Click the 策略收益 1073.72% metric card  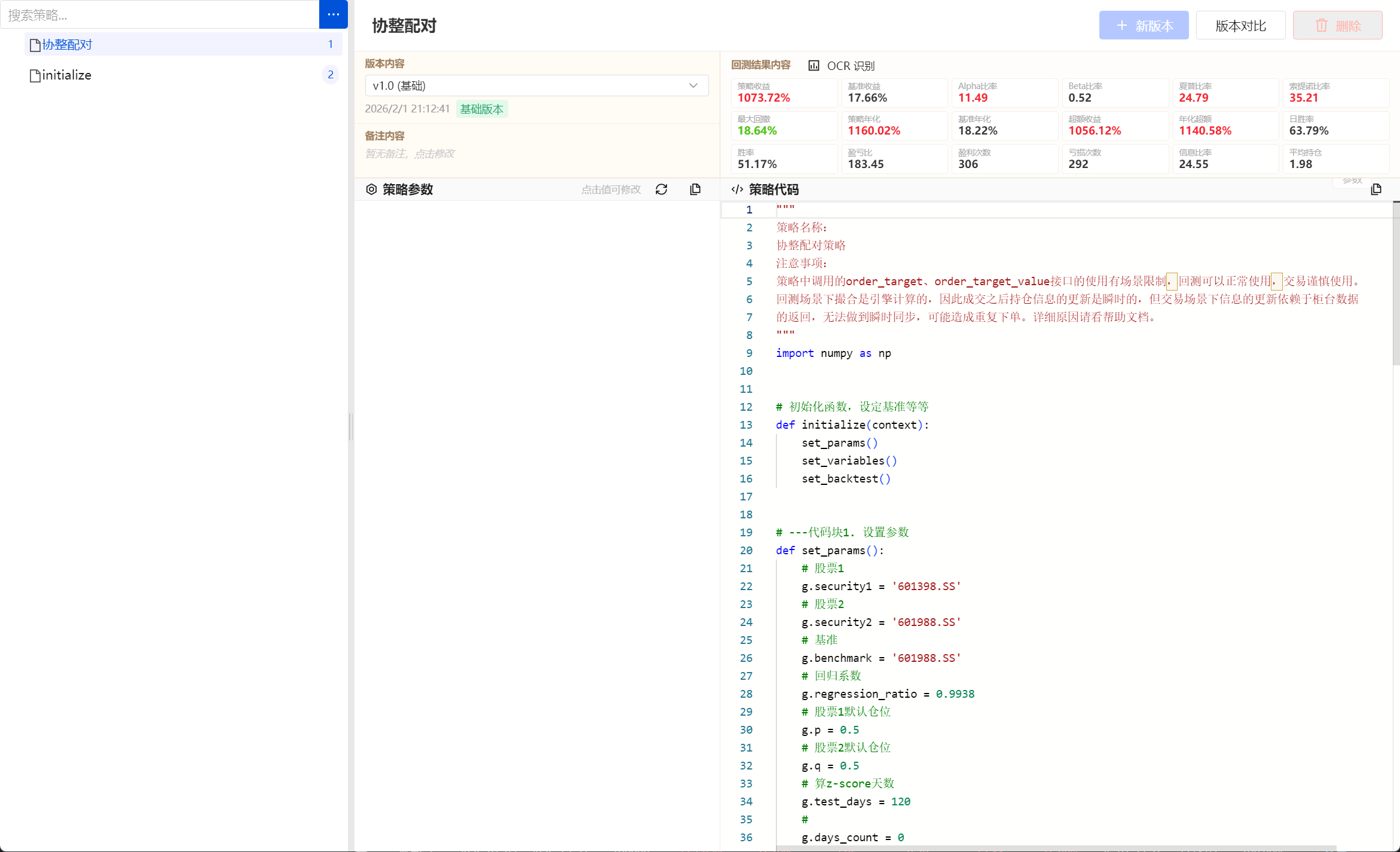tap(783, 93)
